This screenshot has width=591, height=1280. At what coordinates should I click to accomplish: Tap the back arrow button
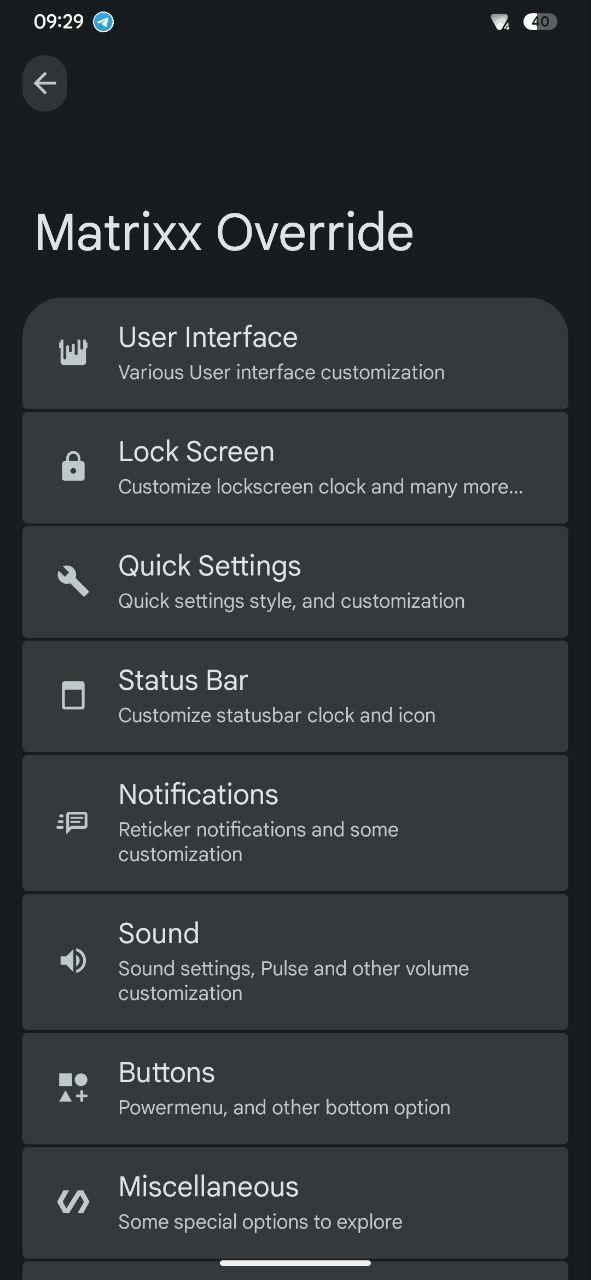point(45,83)
